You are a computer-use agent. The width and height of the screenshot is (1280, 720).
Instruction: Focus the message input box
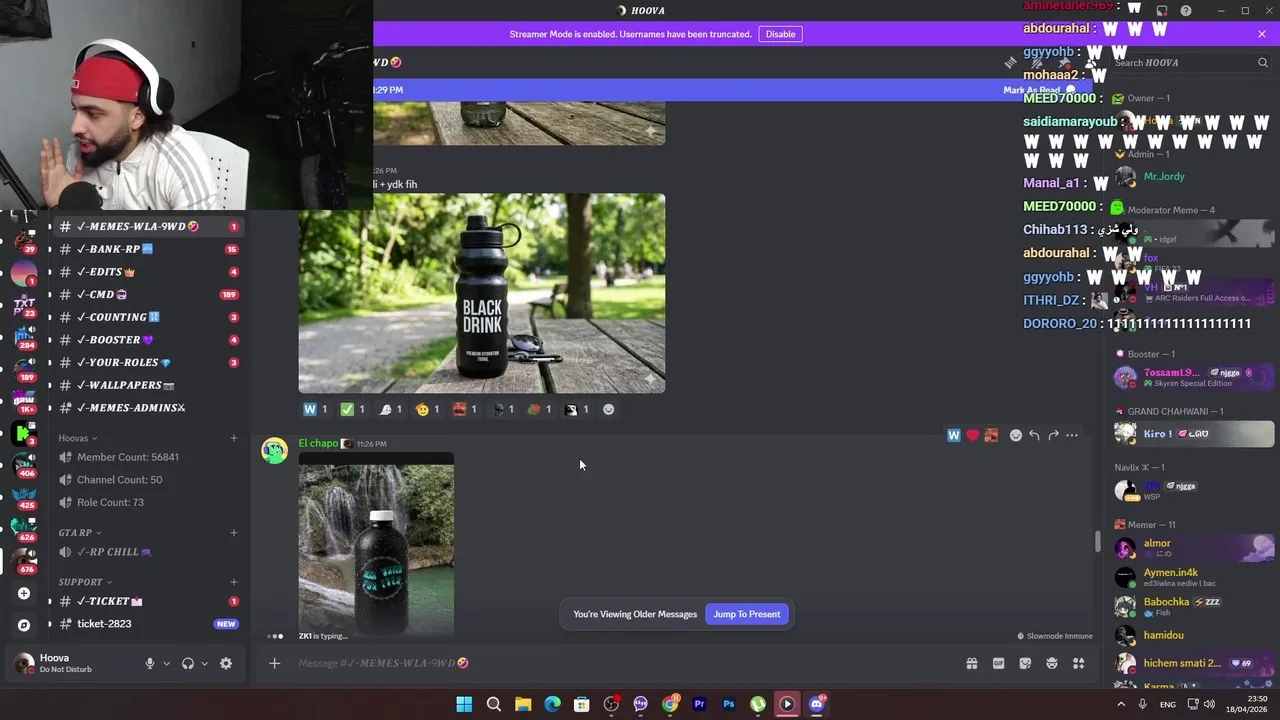click(620, 663)
